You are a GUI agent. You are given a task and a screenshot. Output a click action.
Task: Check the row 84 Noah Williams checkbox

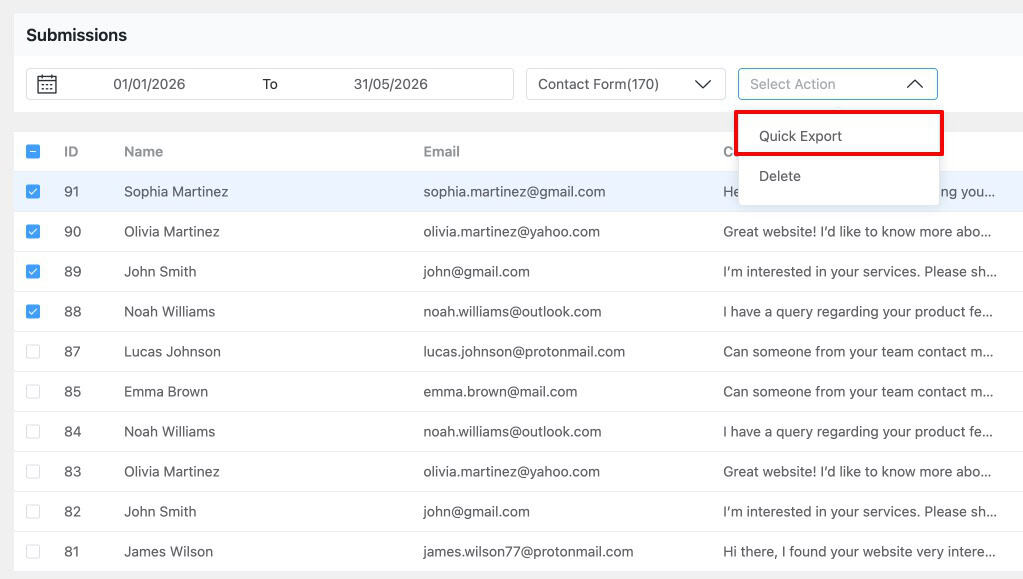tap(33, 431)
